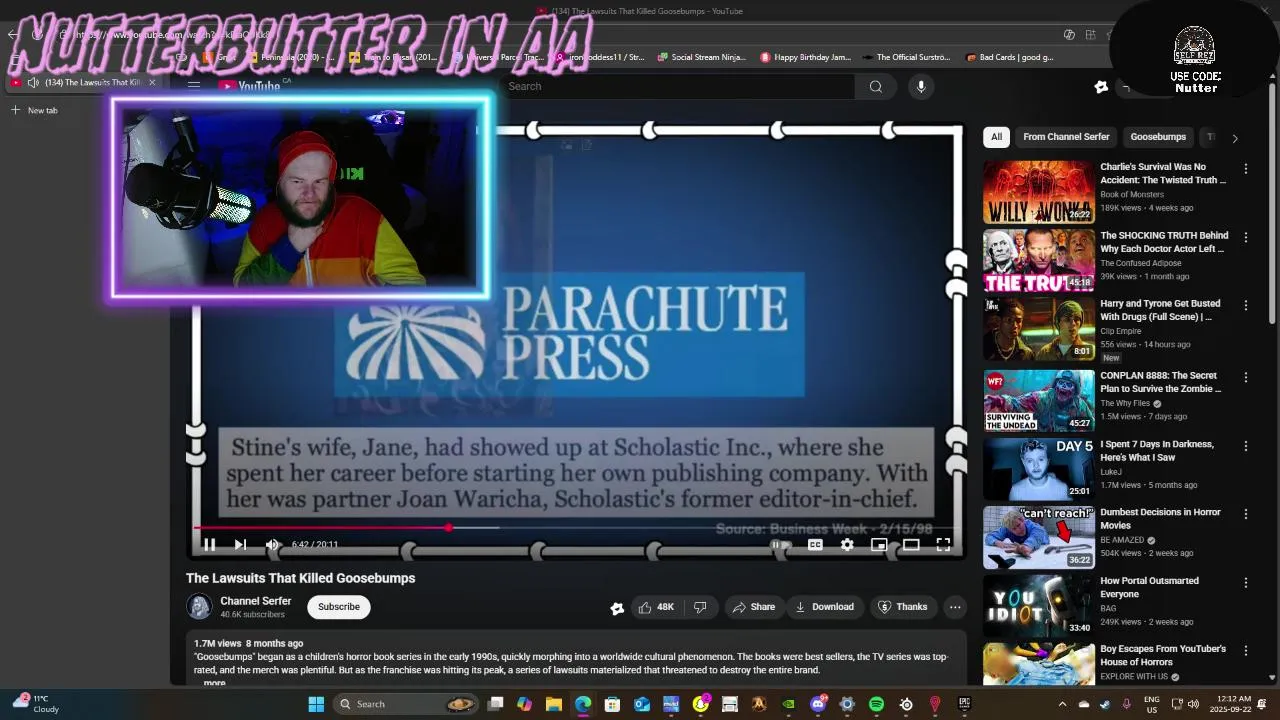Viewport: 1280px width, 720px height.
Task: Start voice search with microphone
Action: coord(921,86)
